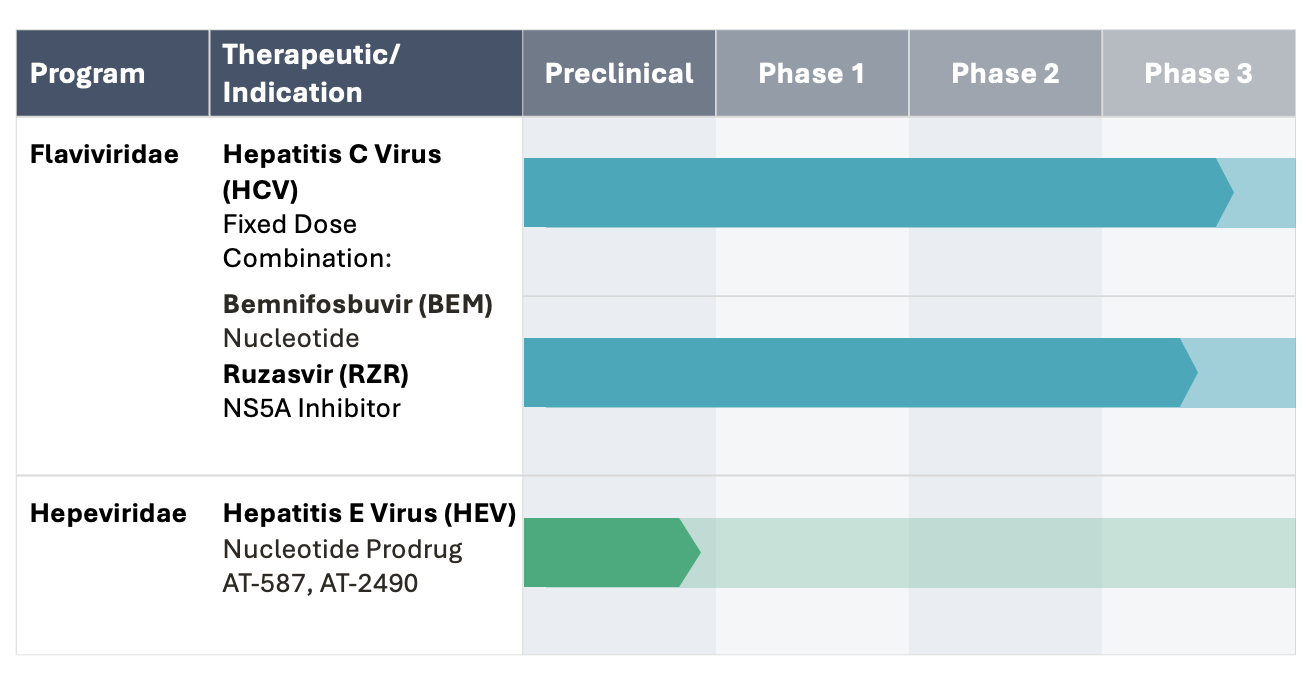Open the Hepatitis C Virus (HCV) entry
The width and height of the screenshot is (1310, 690).
pyautogui.click(x=332, y=171)
